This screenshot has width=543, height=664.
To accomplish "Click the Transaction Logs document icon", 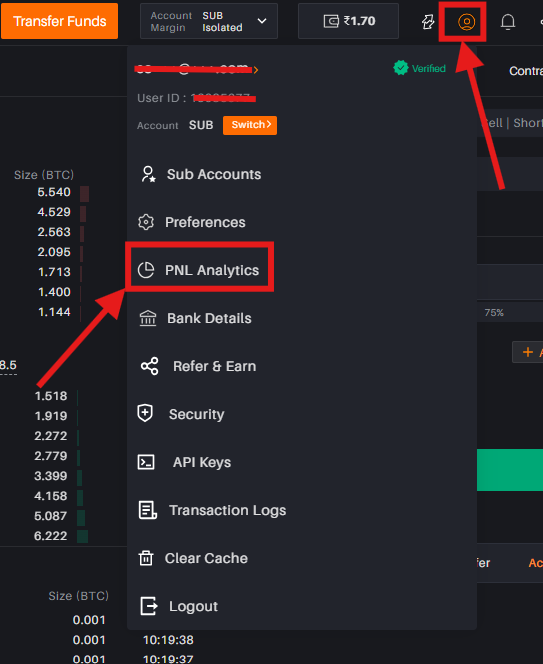I will click(148, 510).
